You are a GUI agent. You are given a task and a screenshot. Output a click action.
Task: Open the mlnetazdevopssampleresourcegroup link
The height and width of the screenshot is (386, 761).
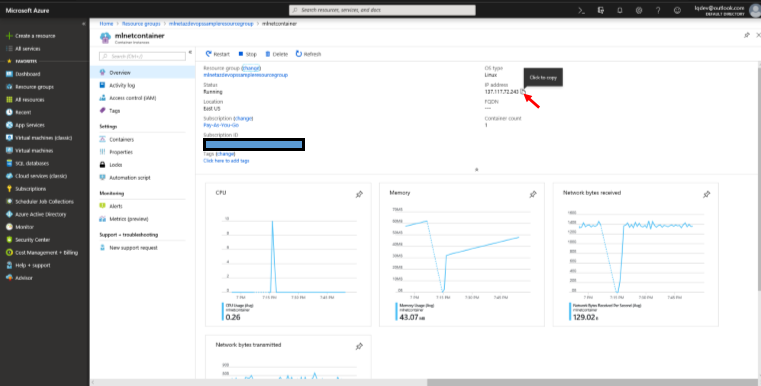pos(246,75)
